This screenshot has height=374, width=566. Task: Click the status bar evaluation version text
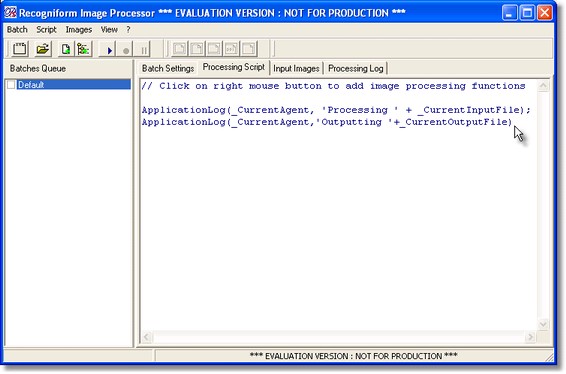pos(353,356)
